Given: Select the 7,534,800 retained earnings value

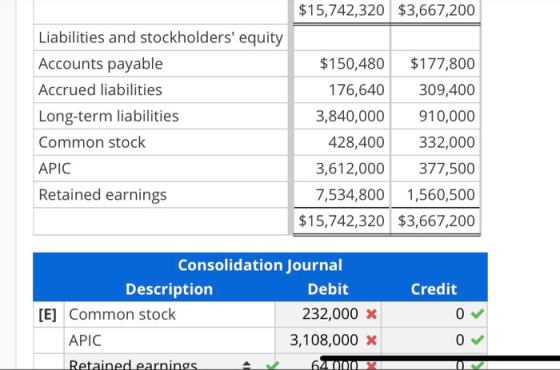Looking at the screenshot, I should (x=350, y=195).
